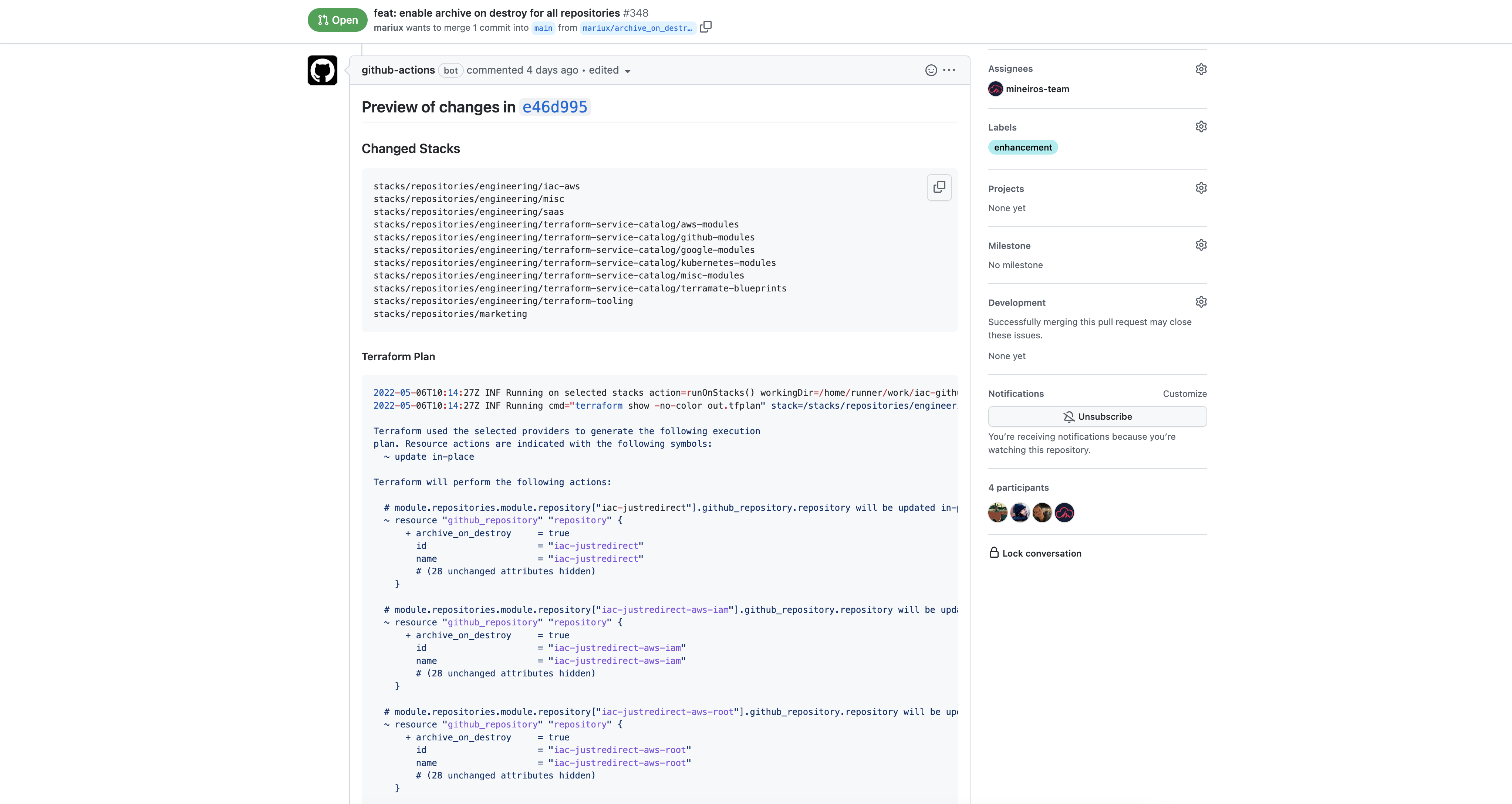Click the enhancement label
This screenshot has width=1512, height=804.
pos(1022,147)
